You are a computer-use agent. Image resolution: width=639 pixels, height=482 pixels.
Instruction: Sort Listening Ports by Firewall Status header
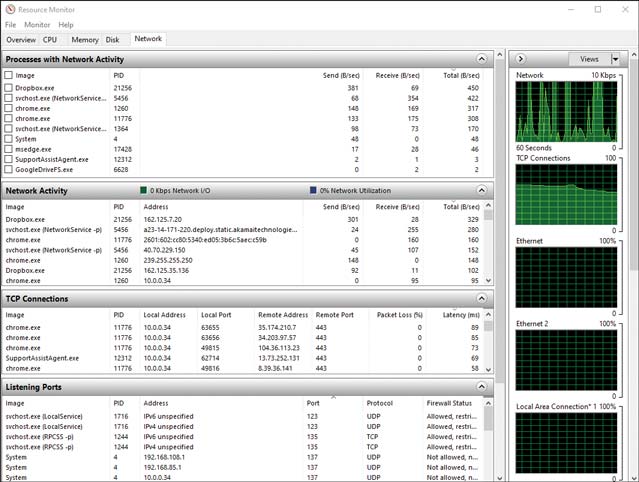point(449,403)
